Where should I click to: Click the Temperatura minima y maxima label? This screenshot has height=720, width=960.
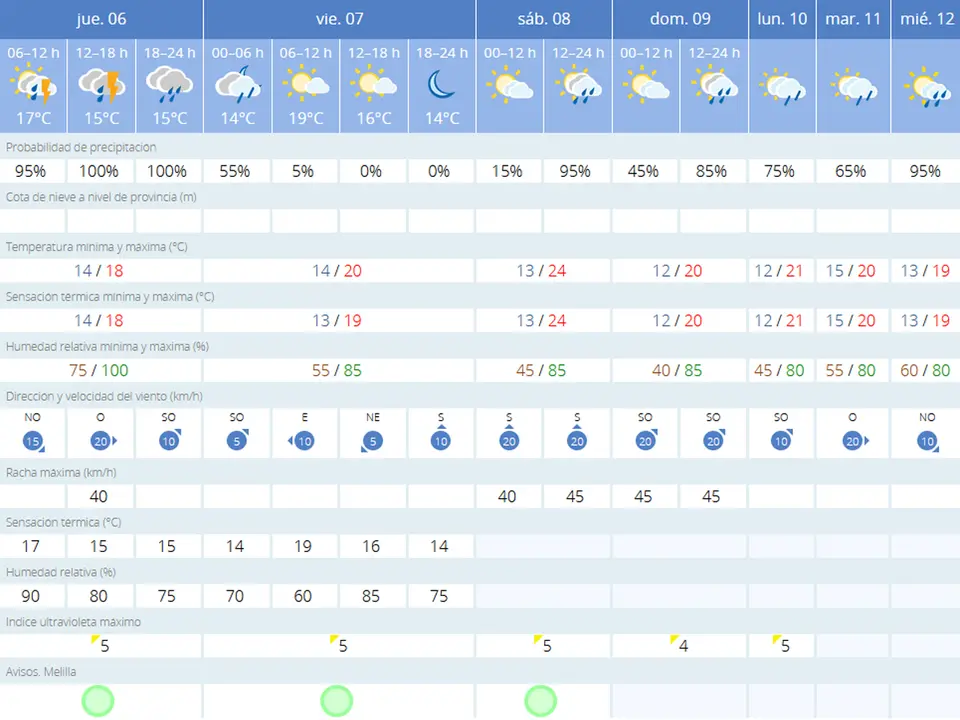(x=97, y=247)
